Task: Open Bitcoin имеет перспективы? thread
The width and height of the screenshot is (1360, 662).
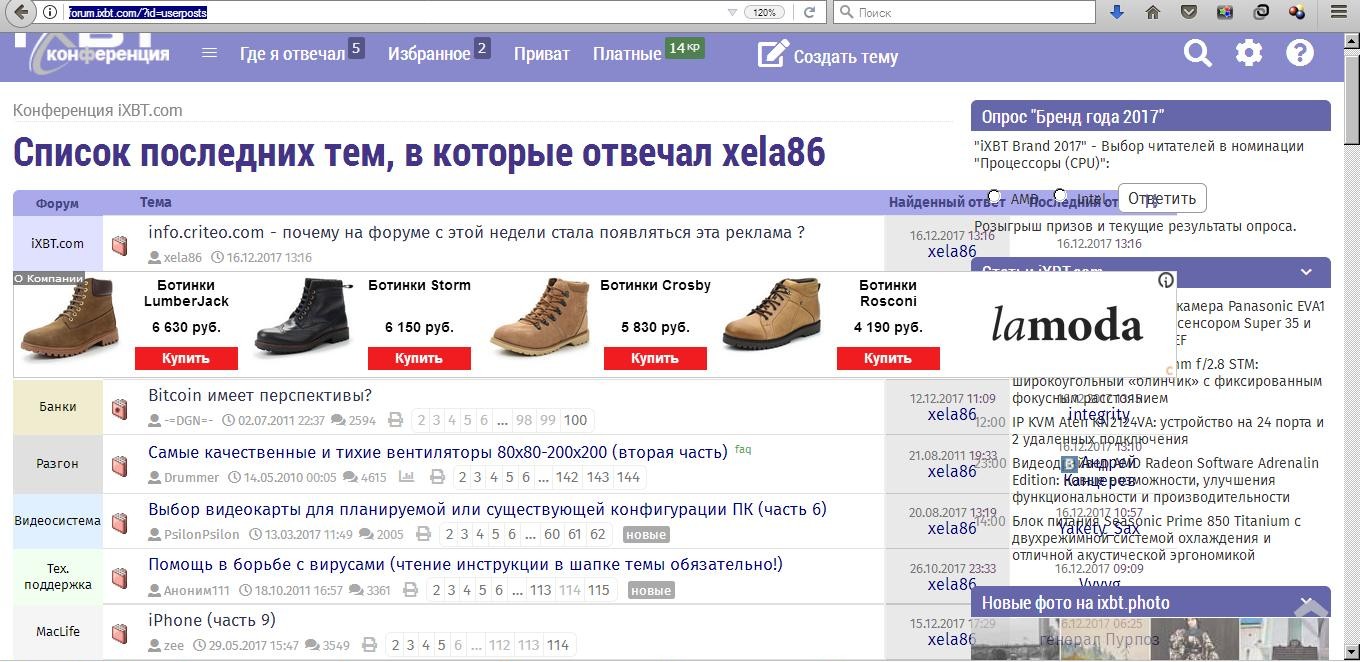Action: (x=260, y=395)
